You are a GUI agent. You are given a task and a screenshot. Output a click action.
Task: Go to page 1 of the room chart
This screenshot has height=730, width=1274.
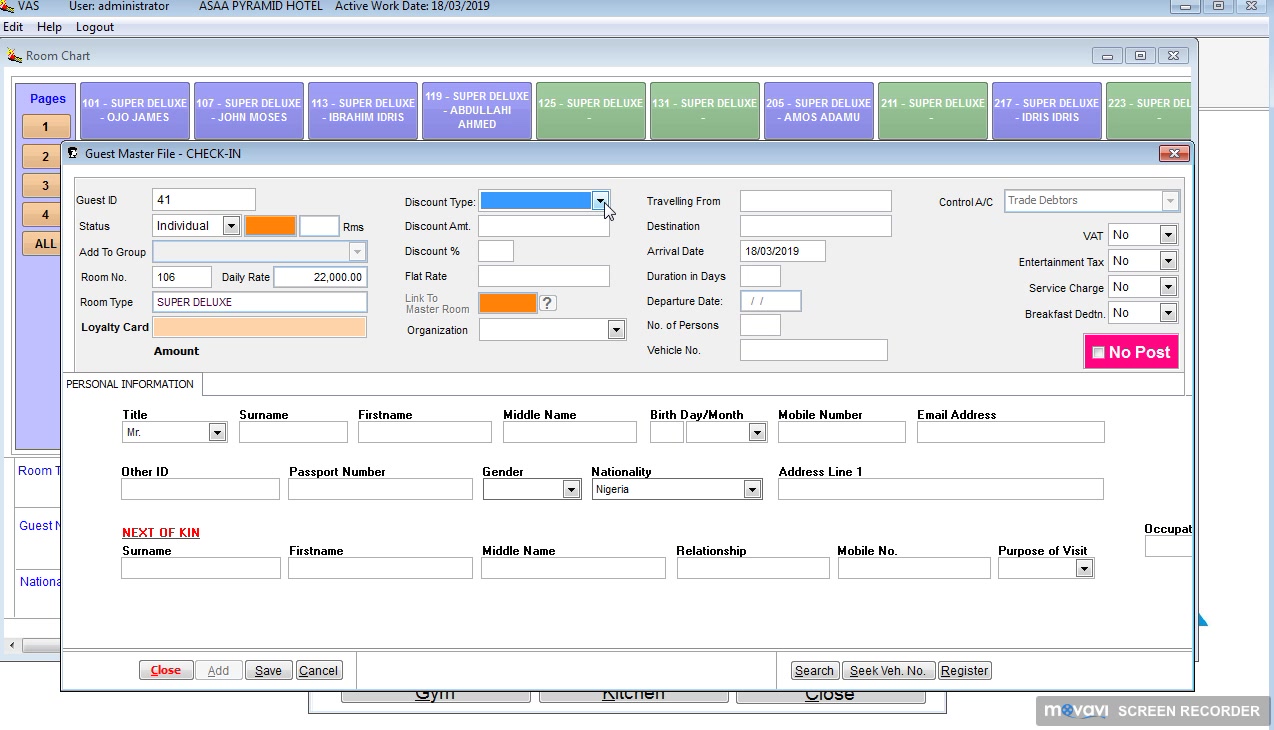pos(45,127)
